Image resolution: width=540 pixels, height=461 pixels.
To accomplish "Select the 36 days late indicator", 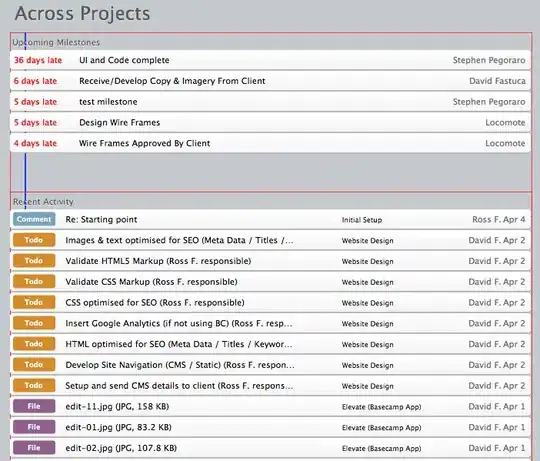I will [x=38, y=60].
